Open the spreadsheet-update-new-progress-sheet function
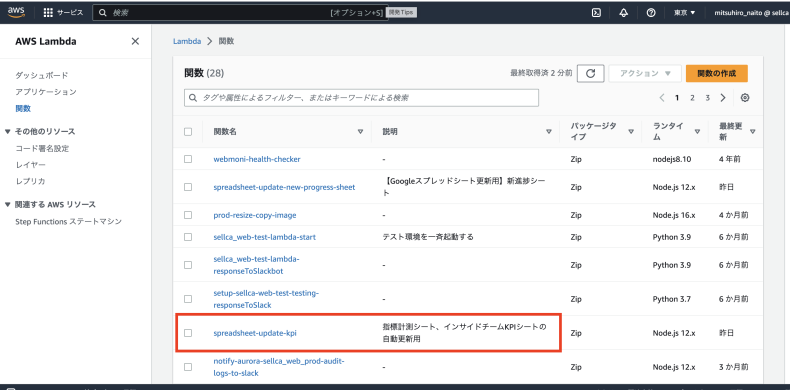 point(284,187)
